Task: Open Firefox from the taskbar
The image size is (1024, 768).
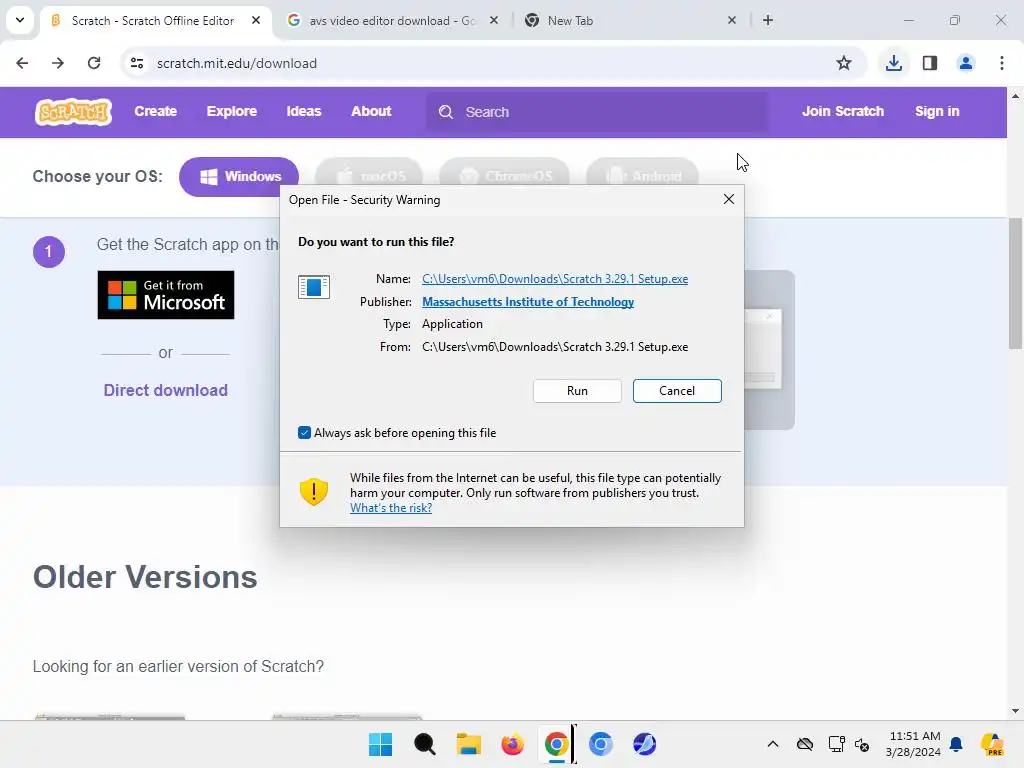Action: (x=513, y=744)
